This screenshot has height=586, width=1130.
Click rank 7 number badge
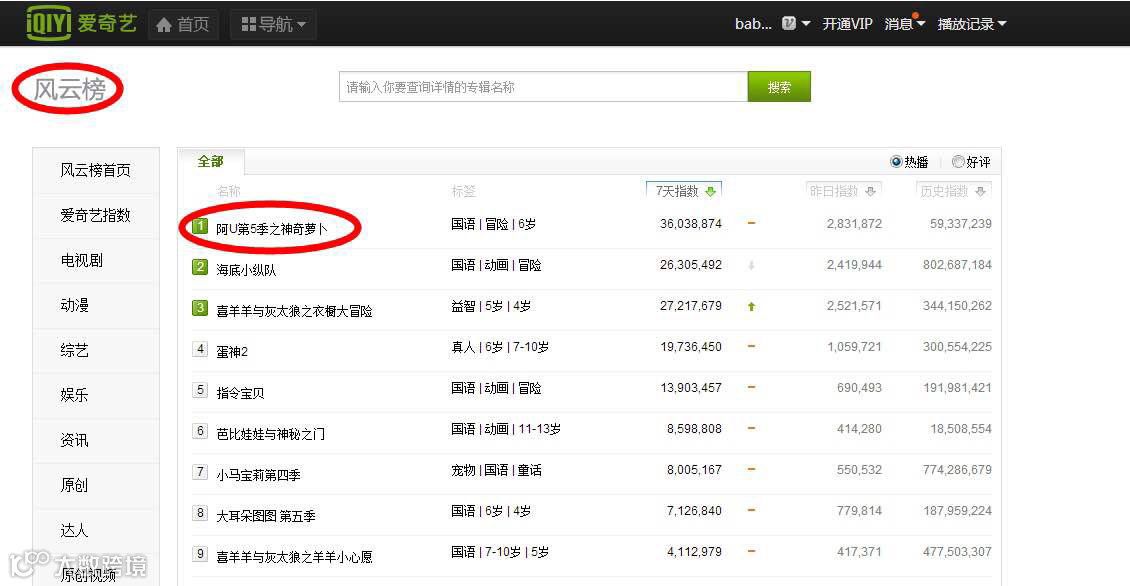click(x=200, y=473)
